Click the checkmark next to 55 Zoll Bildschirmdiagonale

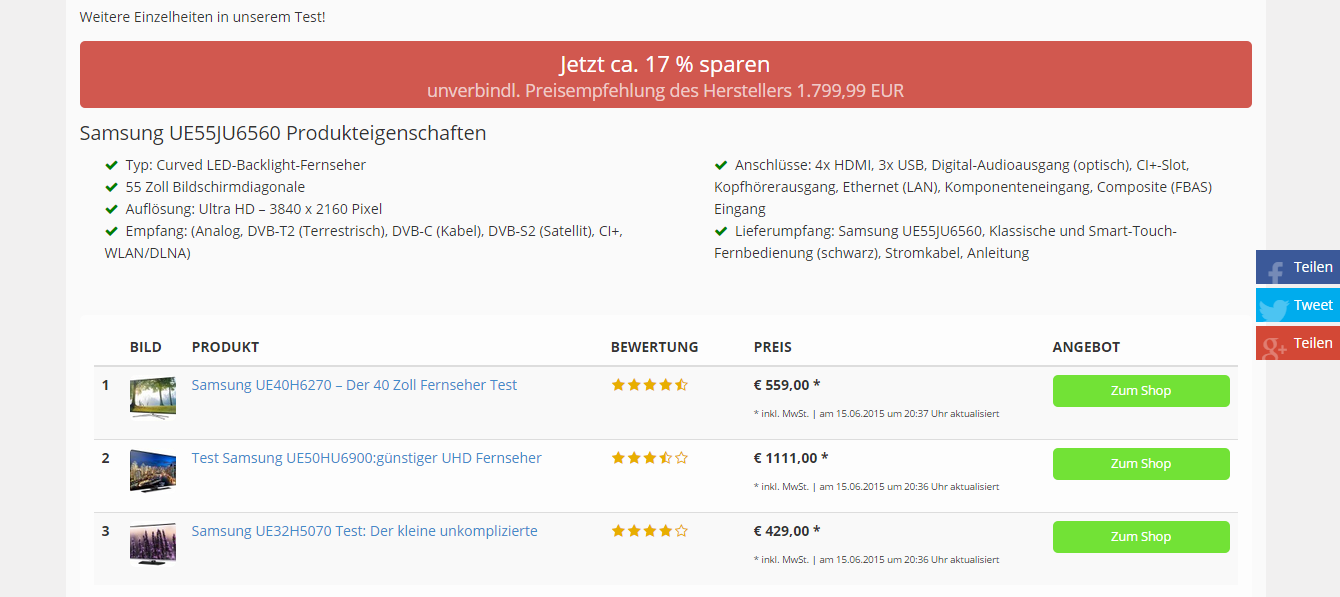coord(110,187)
